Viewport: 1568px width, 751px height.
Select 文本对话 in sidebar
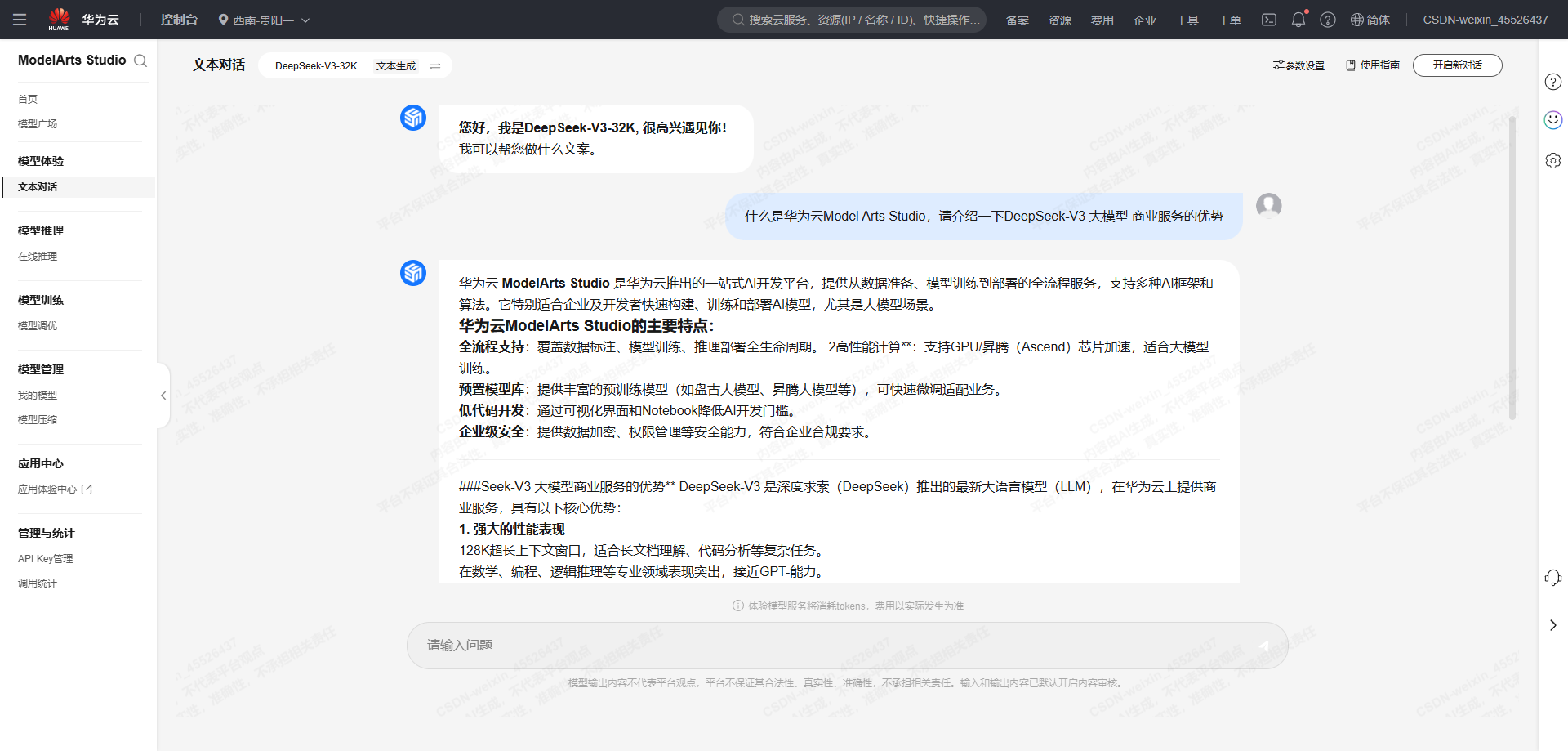coord(78,186)
